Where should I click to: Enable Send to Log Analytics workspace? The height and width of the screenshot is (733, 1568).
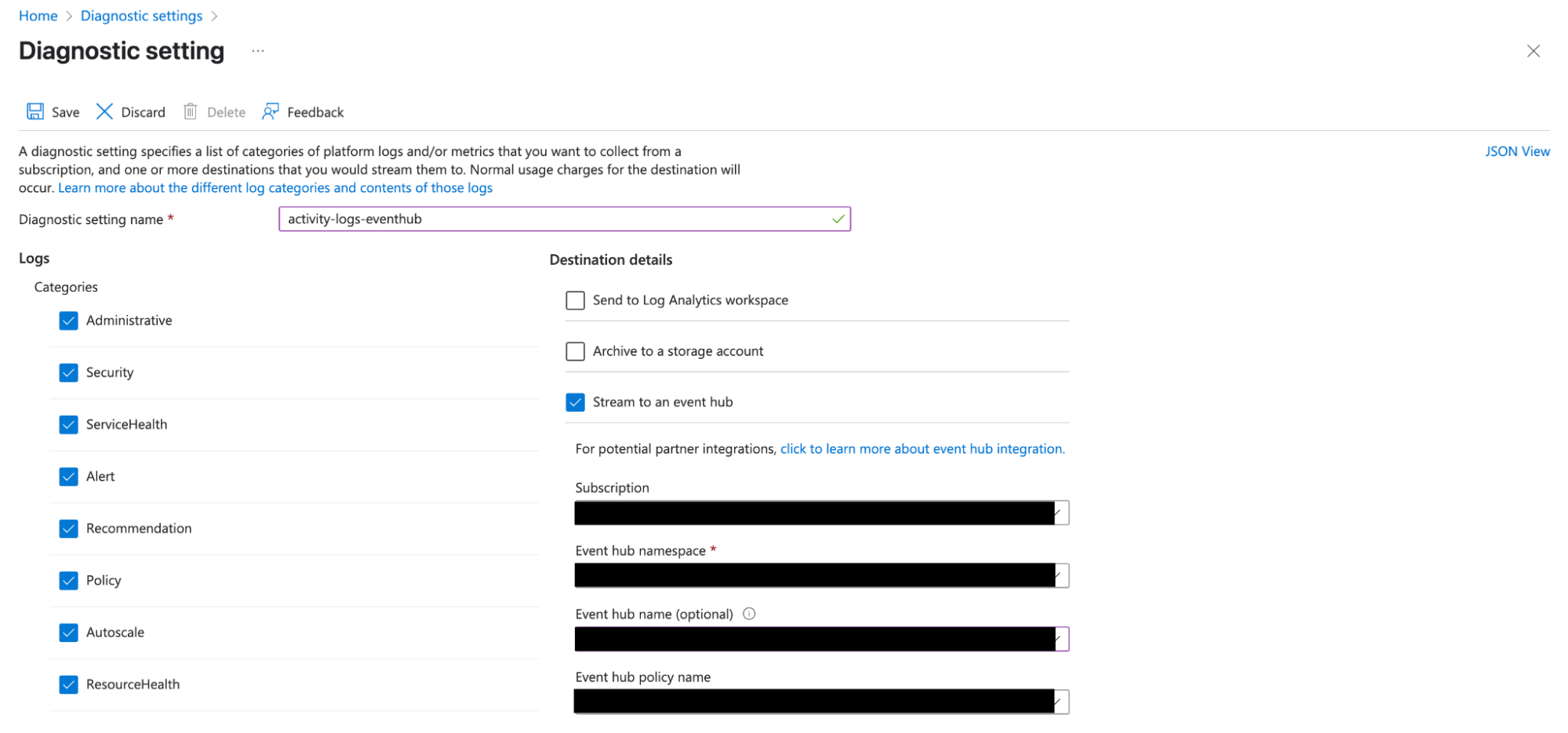point(575,300)
